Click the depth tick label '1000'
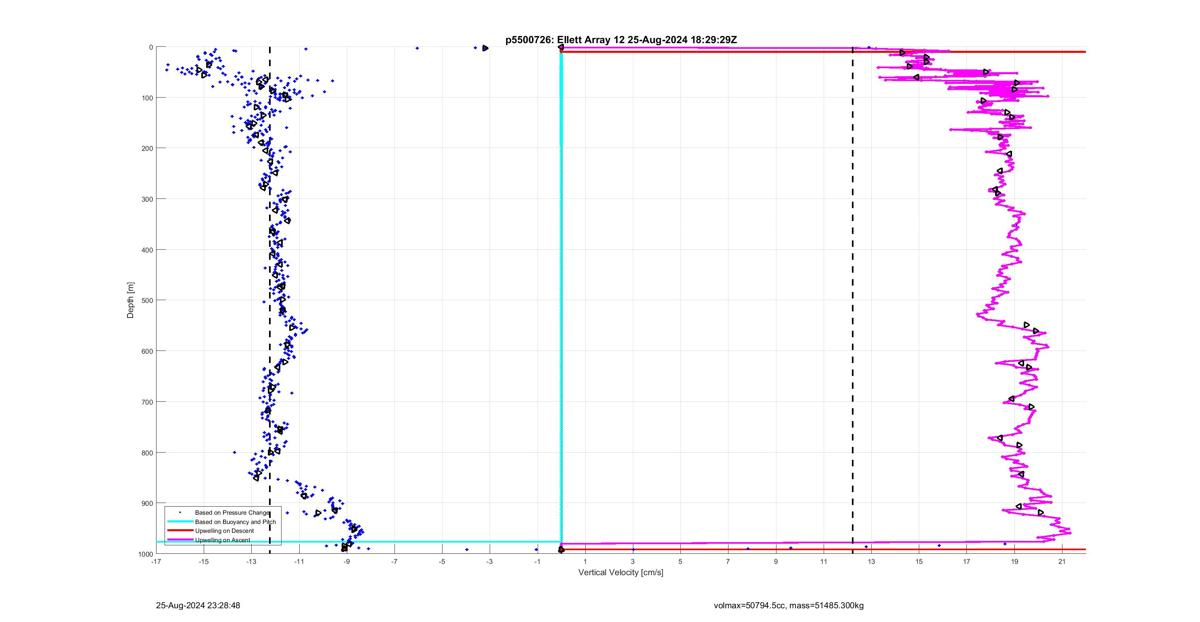Viewport: 1200px width, 622px height. tap(144, 554)
